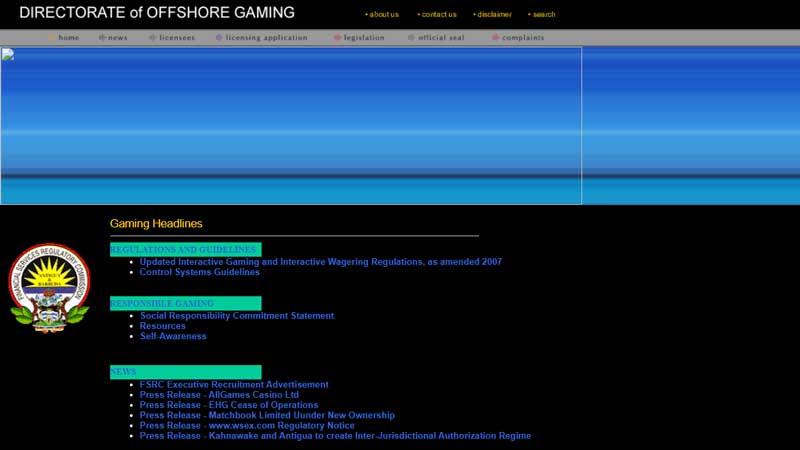The height and width of the screenshot is (450, 800).
Task: Click the broken image icon in banner
Action: tap(8, 55)
